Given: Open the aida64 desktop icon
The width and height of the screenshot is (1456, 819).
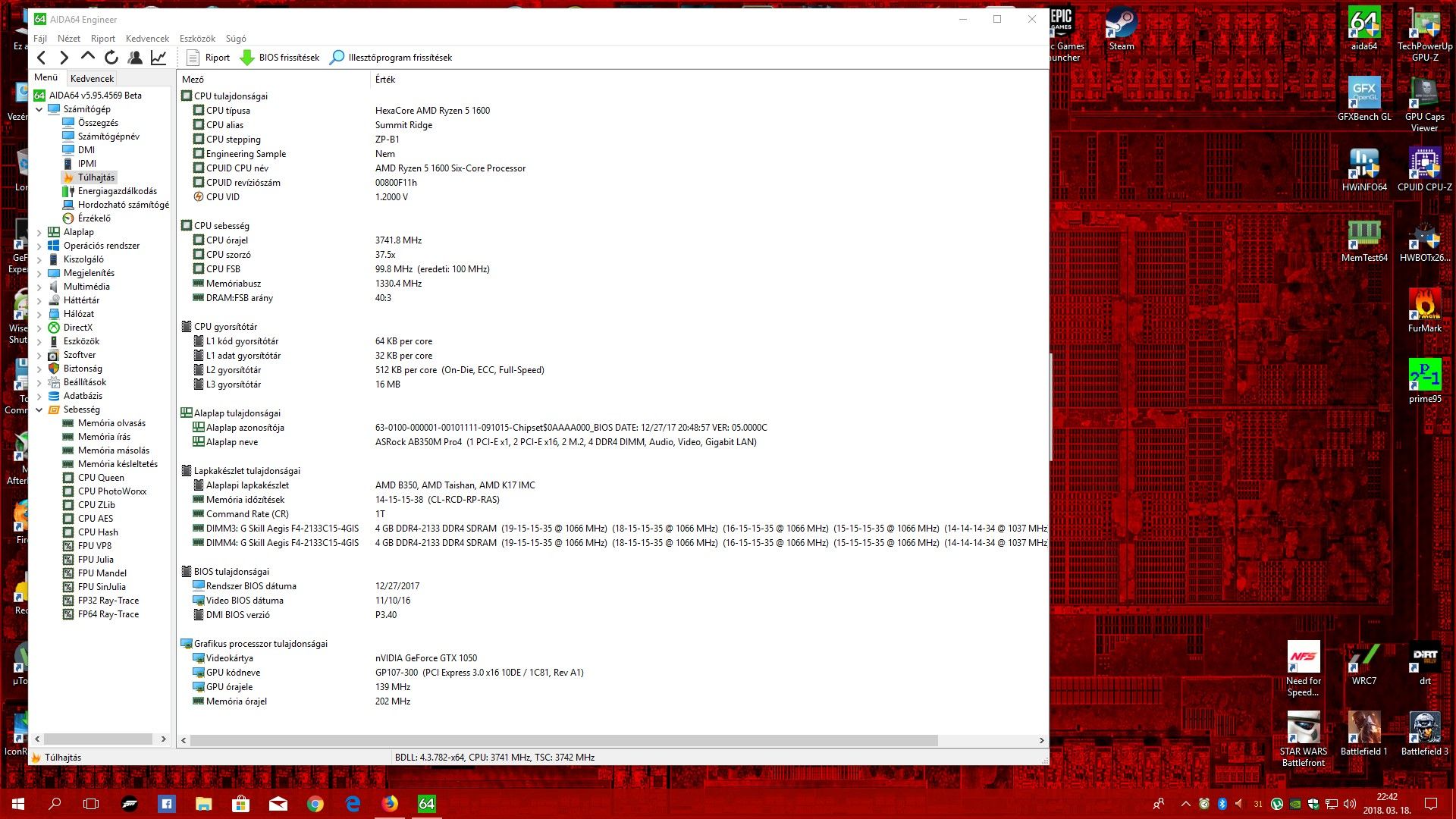Looking at the screenshot, I should pos(1363,30).
